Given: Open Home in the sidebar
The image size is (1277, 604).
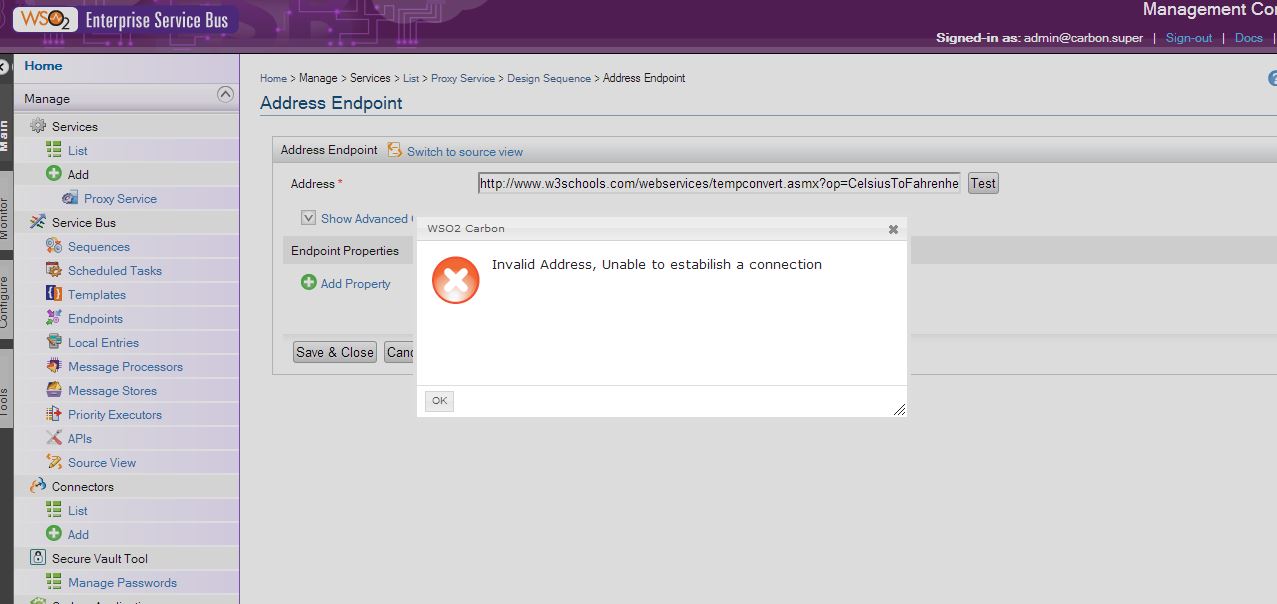Looking at the screenshot, I should point(43,66).
